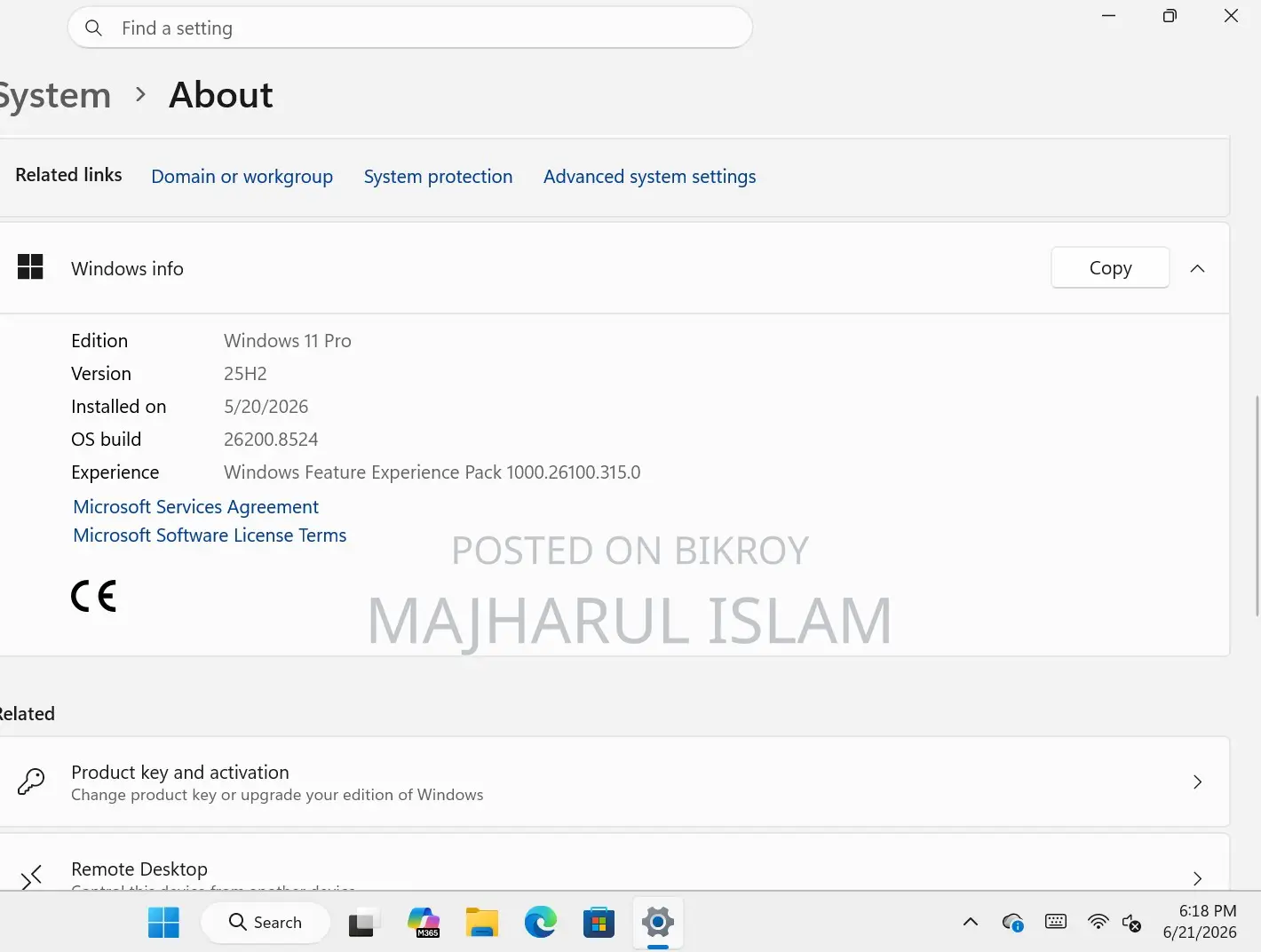This screenshot has height=952, width=1261.
Task: Open Task View from the taskbar
Action: 363,923
